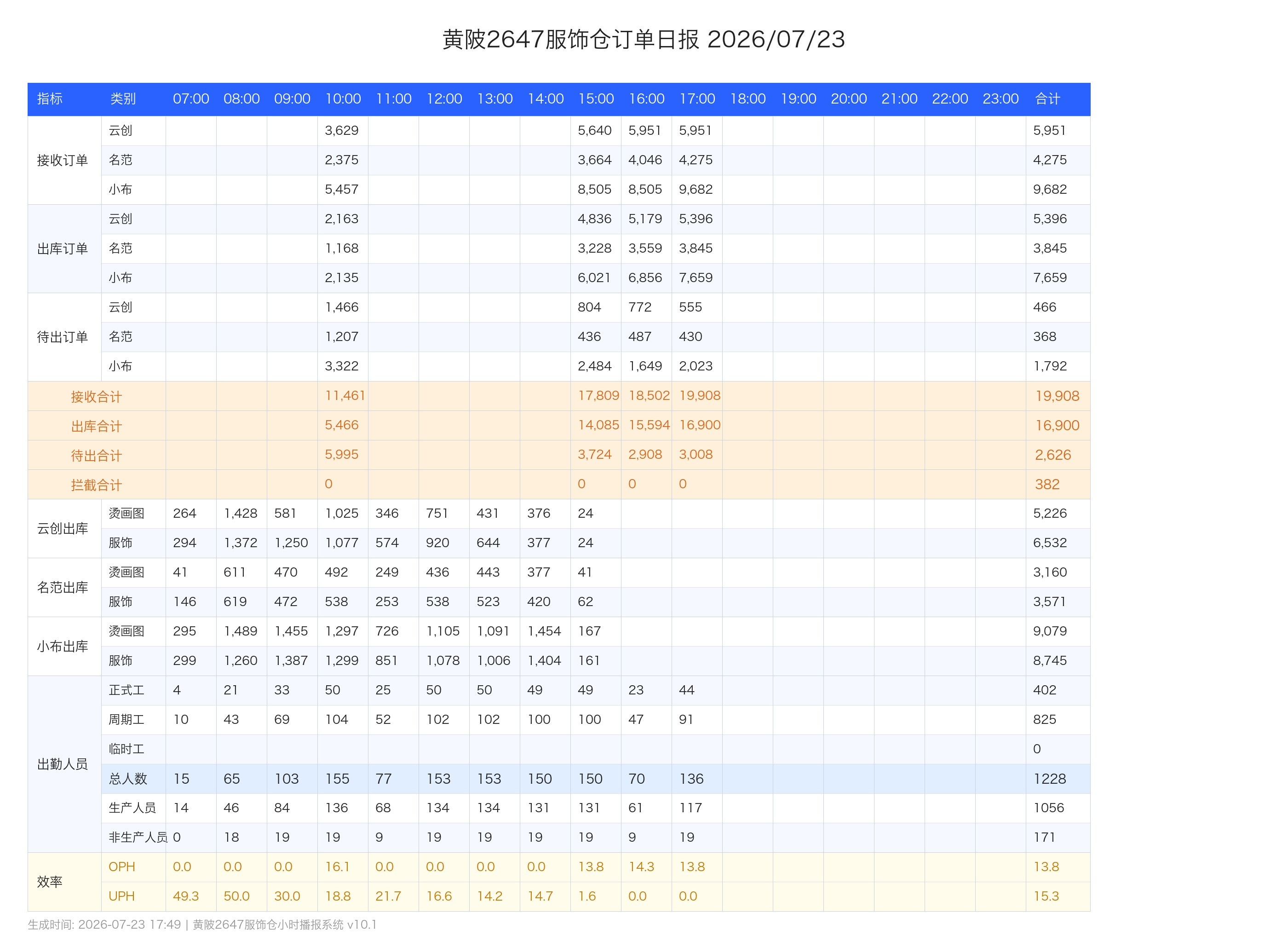Select the 临时工 row label
This screenshot has width=1288, height=948.
pyautogui.click(x=127, y=749)
